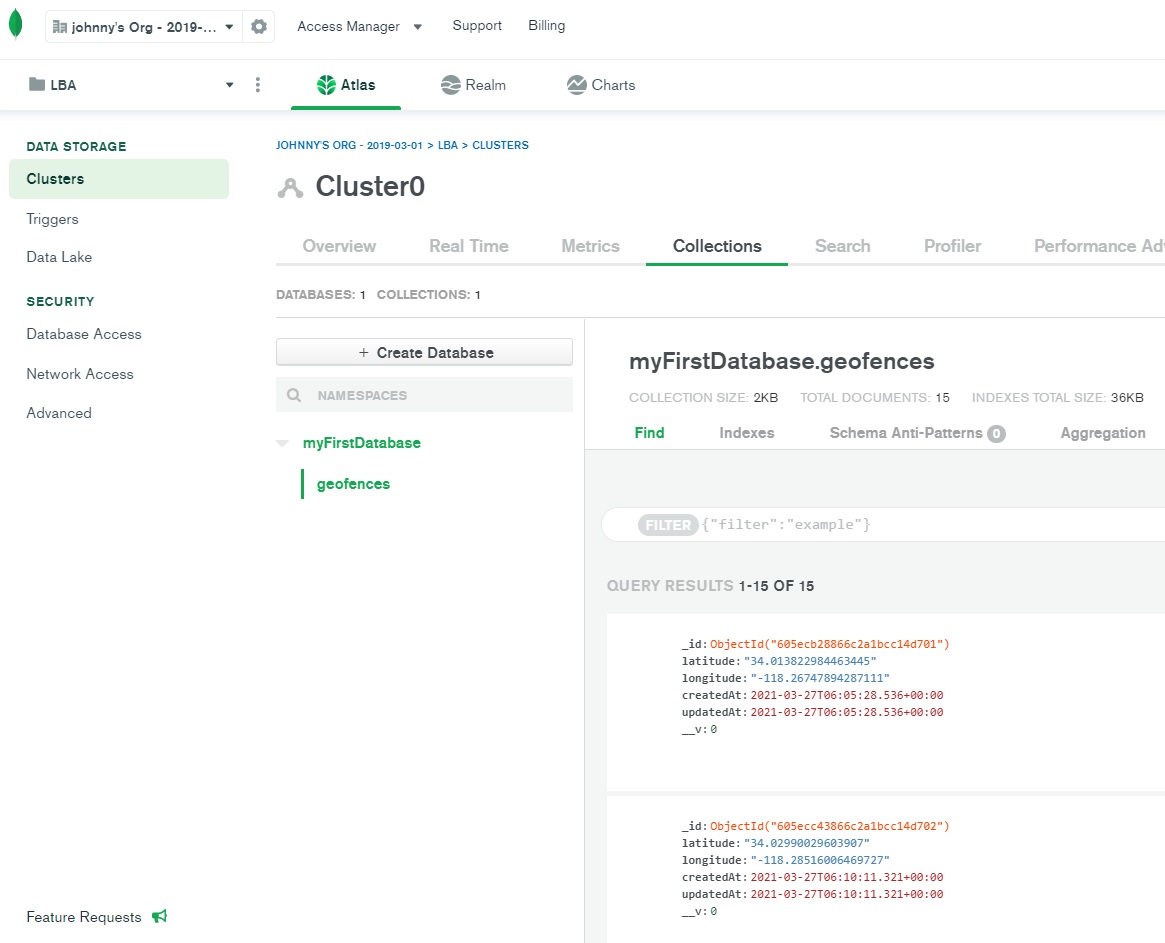
Task: Click ObjectId 605ecc43866c2a1bcc14d702 value
Action: pos(829,826)
